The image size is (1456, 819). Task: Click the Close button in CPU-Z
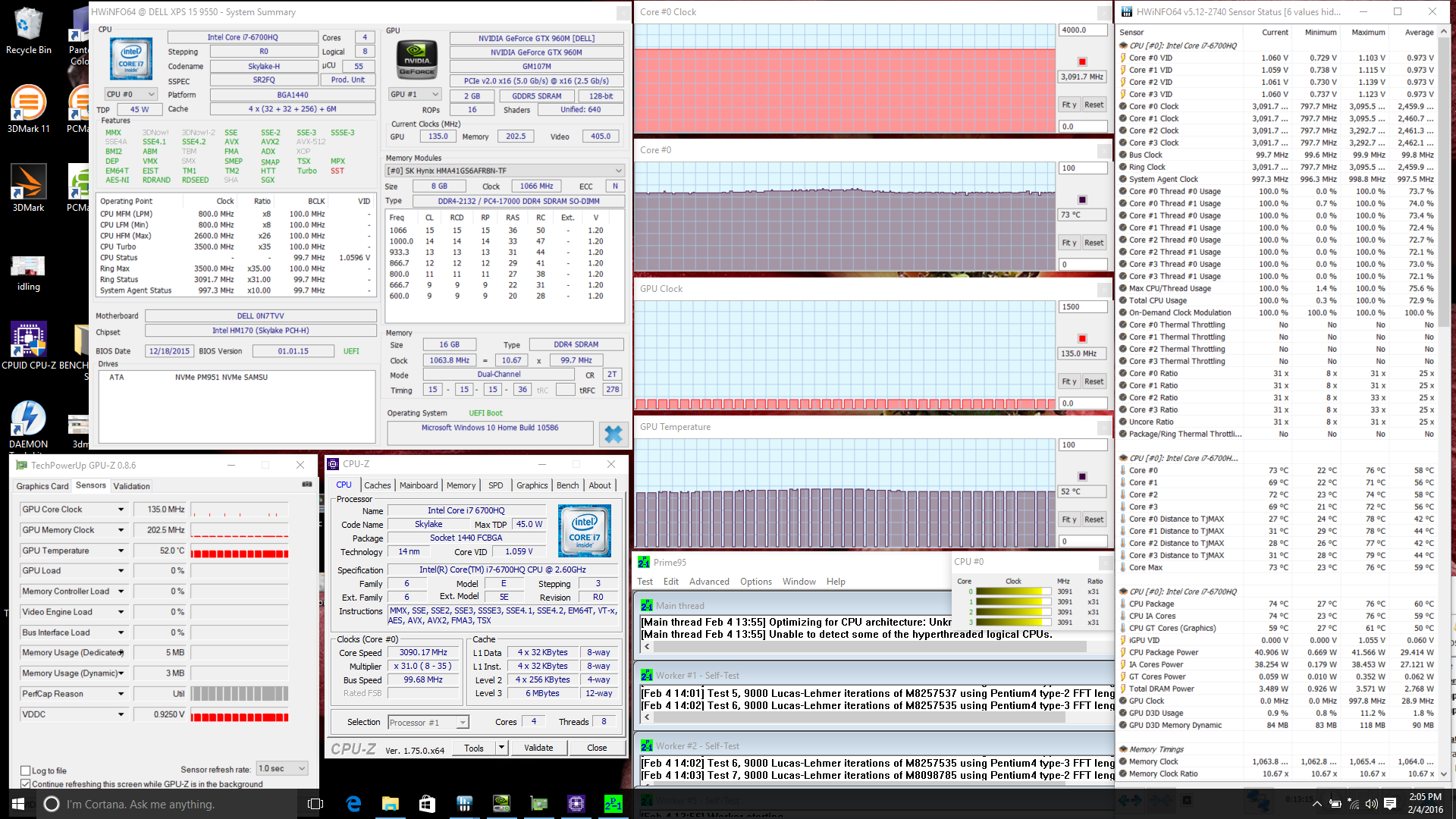(x=597, y=748)
